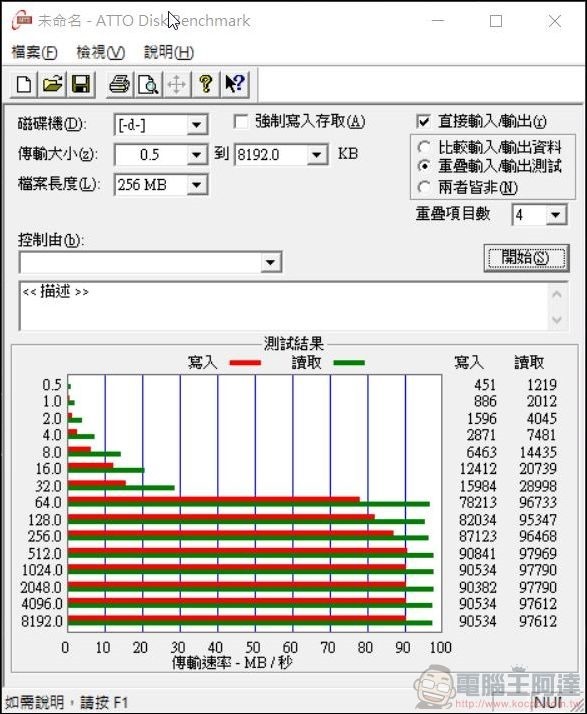Click the 傳輸速率 - MB / 秒 axis label

[232, 663]
